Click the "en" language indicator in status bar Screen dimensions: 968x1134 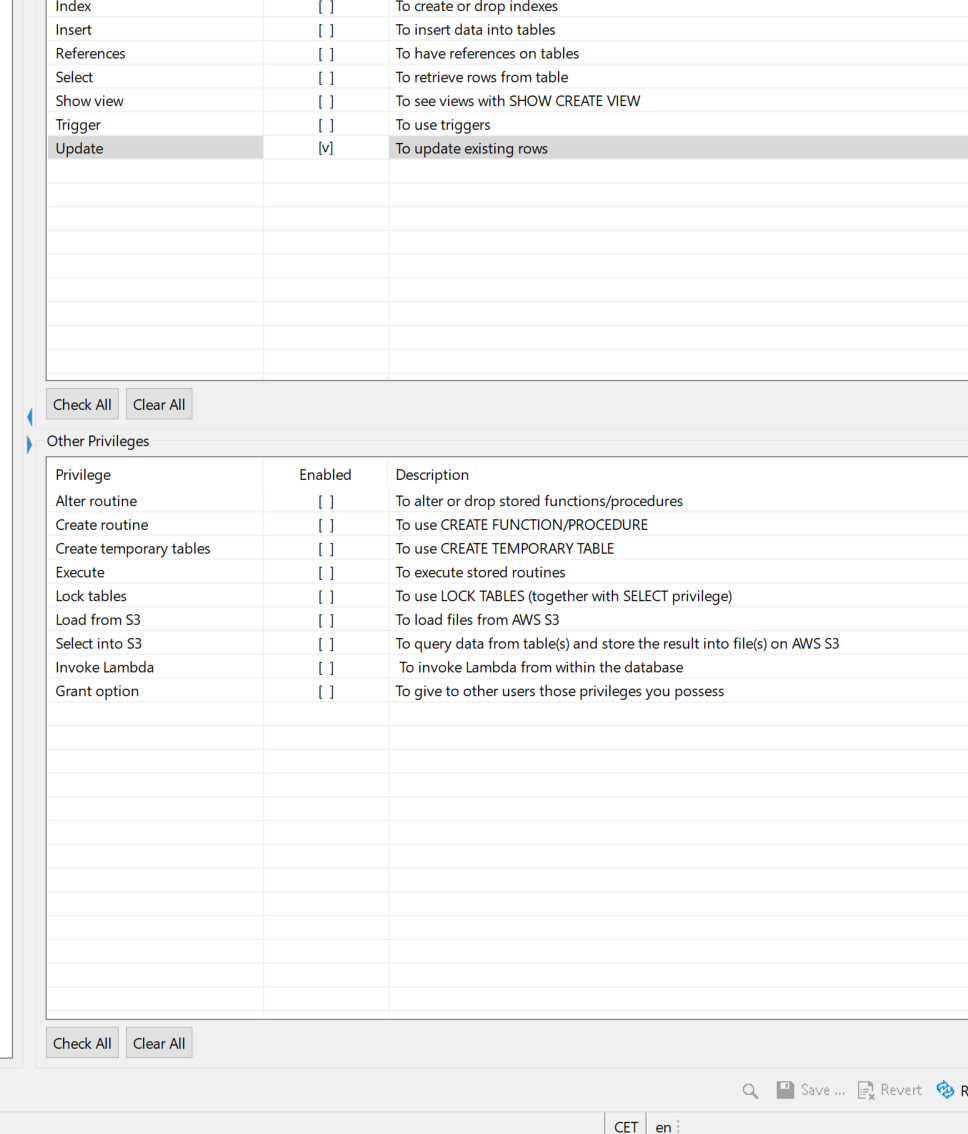coord(664,1127)
